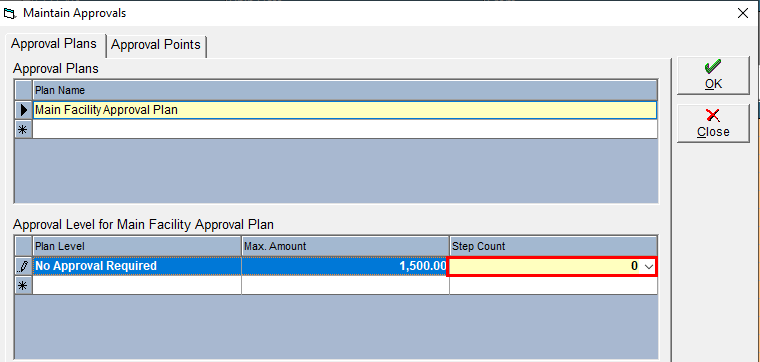The image size is (760, 362).
Task: Click the Max. Amount column header
Action: 345,246
